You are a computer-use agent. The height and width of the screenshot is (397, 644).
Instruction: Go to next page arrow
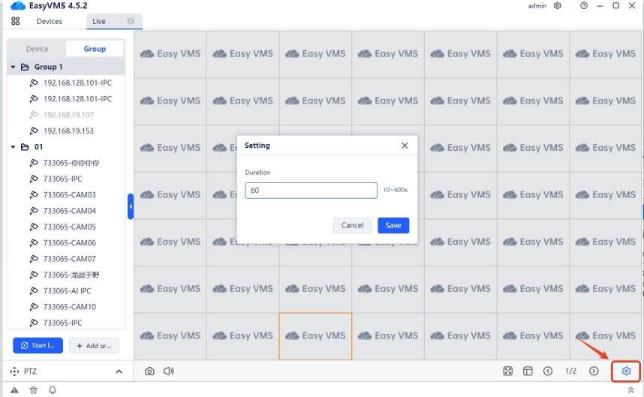pyautogui.click(x=593, y=371)
